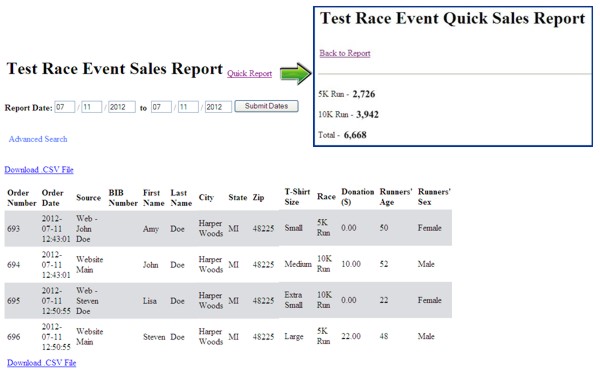This screenshot has height=377, width=600.
Task: Click donation amount 22.00 in order 696
Action: pos(351,336)
